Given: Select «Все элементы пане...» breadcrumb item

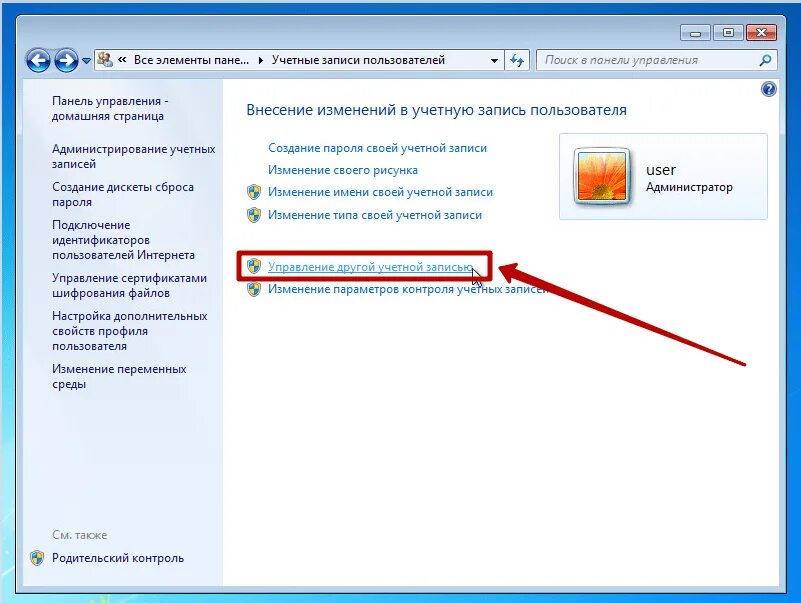Looking at the screenshot, I should point(191,60).
